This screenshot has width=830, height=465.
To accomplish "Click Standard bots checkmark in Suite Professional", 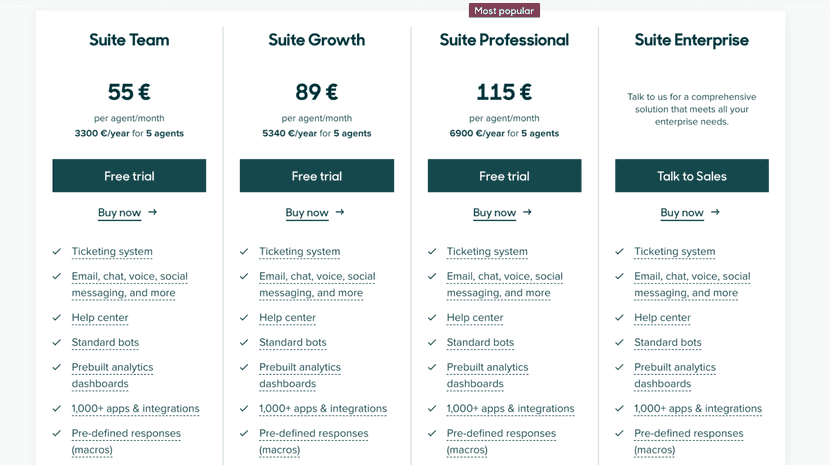I will [432, 343].
